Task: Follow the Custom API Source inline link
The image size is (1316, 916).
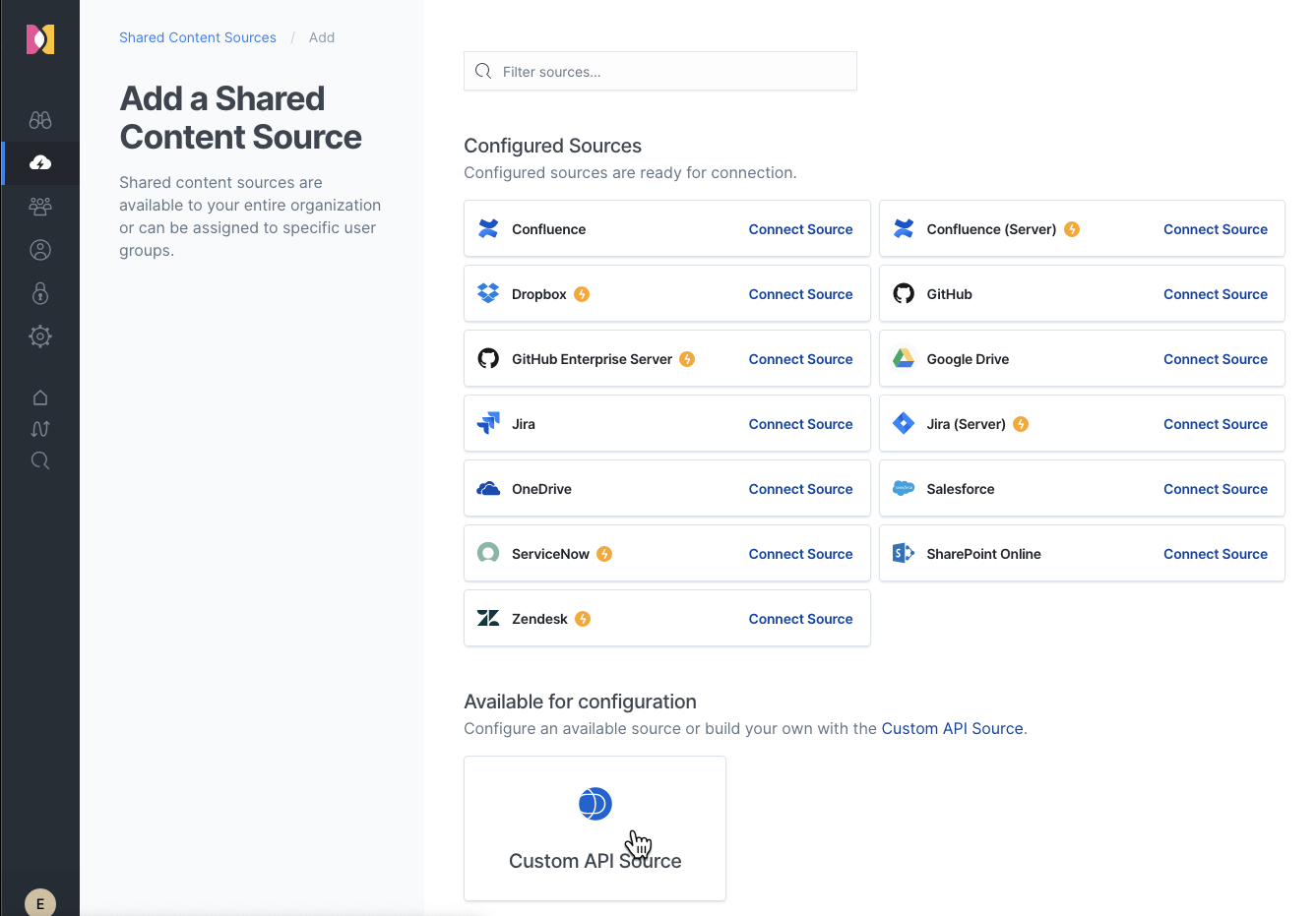Action: click(952, 728)
